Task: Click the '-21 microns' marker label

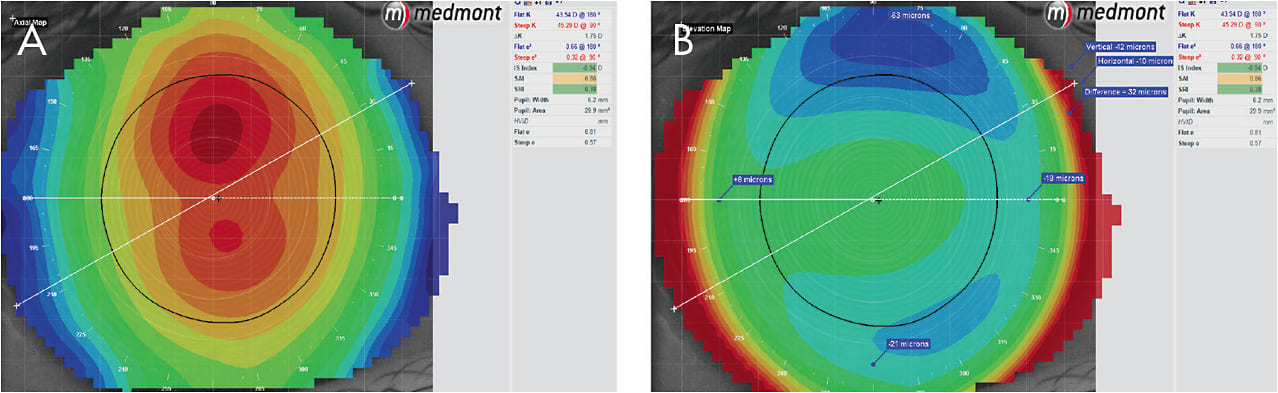Action: (x=908, y=344)
